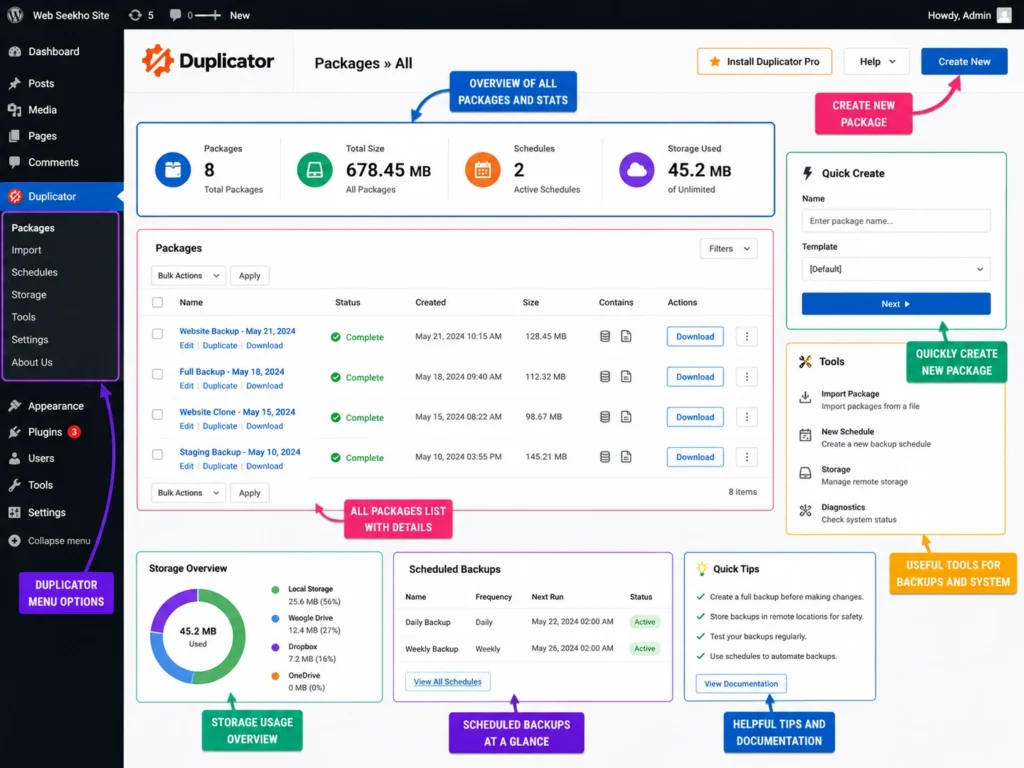Check the Website Backup May 21 row checkbox
The image size is (1024, 768).
point(157,334)
